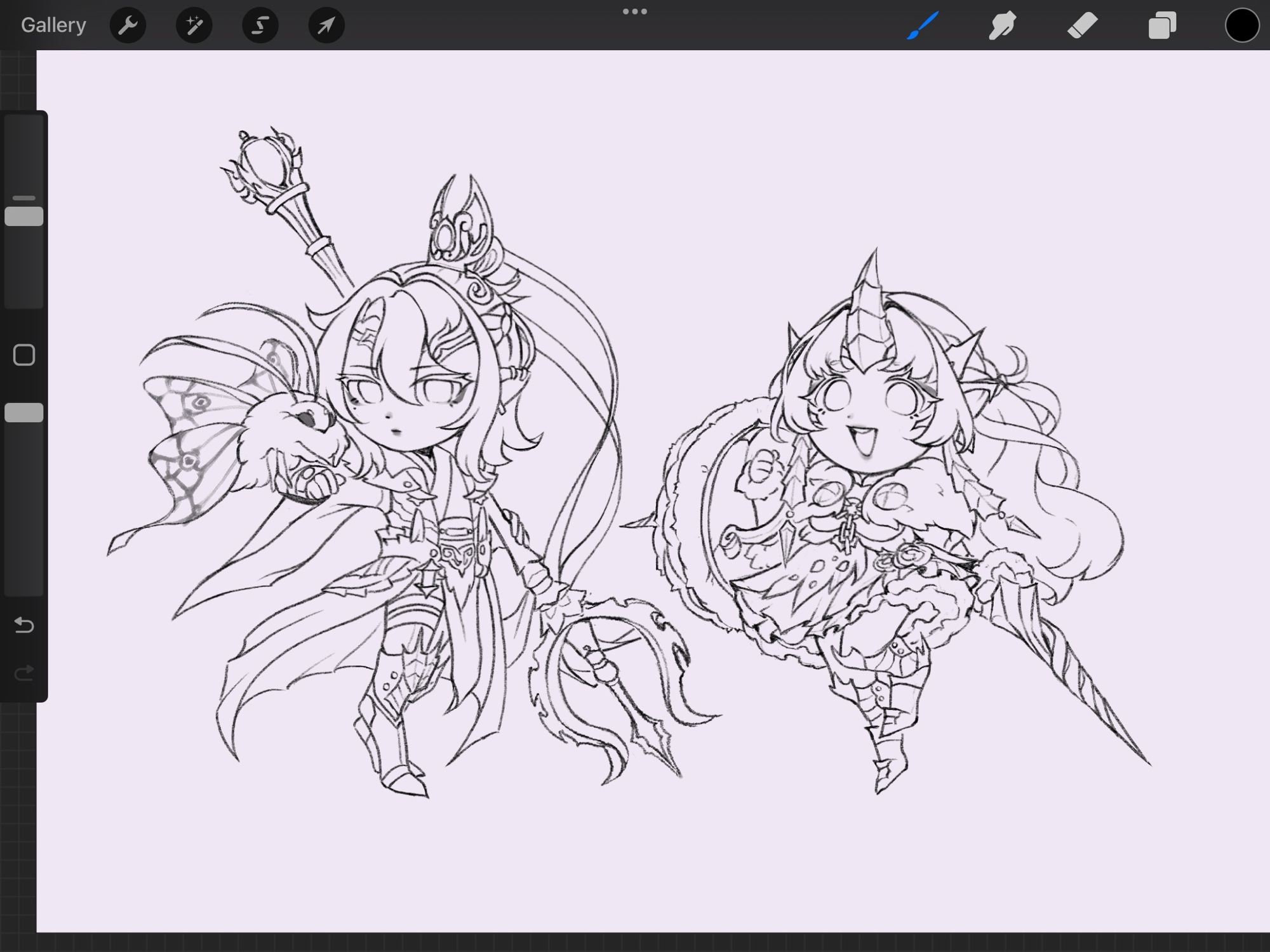This screenshot has width=1270, height=952.
Task: Select the Brush tool
Action: point(923,25)
